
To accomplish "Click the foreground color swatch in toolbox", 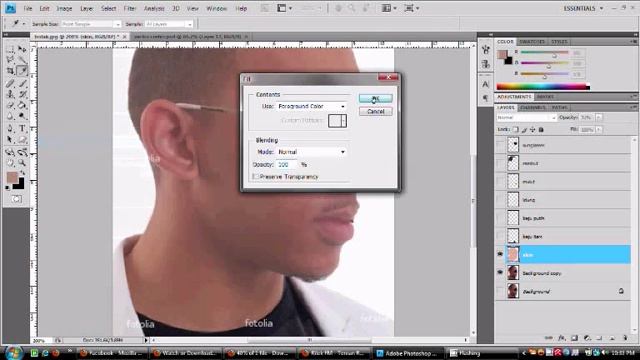I will point(12,178).
